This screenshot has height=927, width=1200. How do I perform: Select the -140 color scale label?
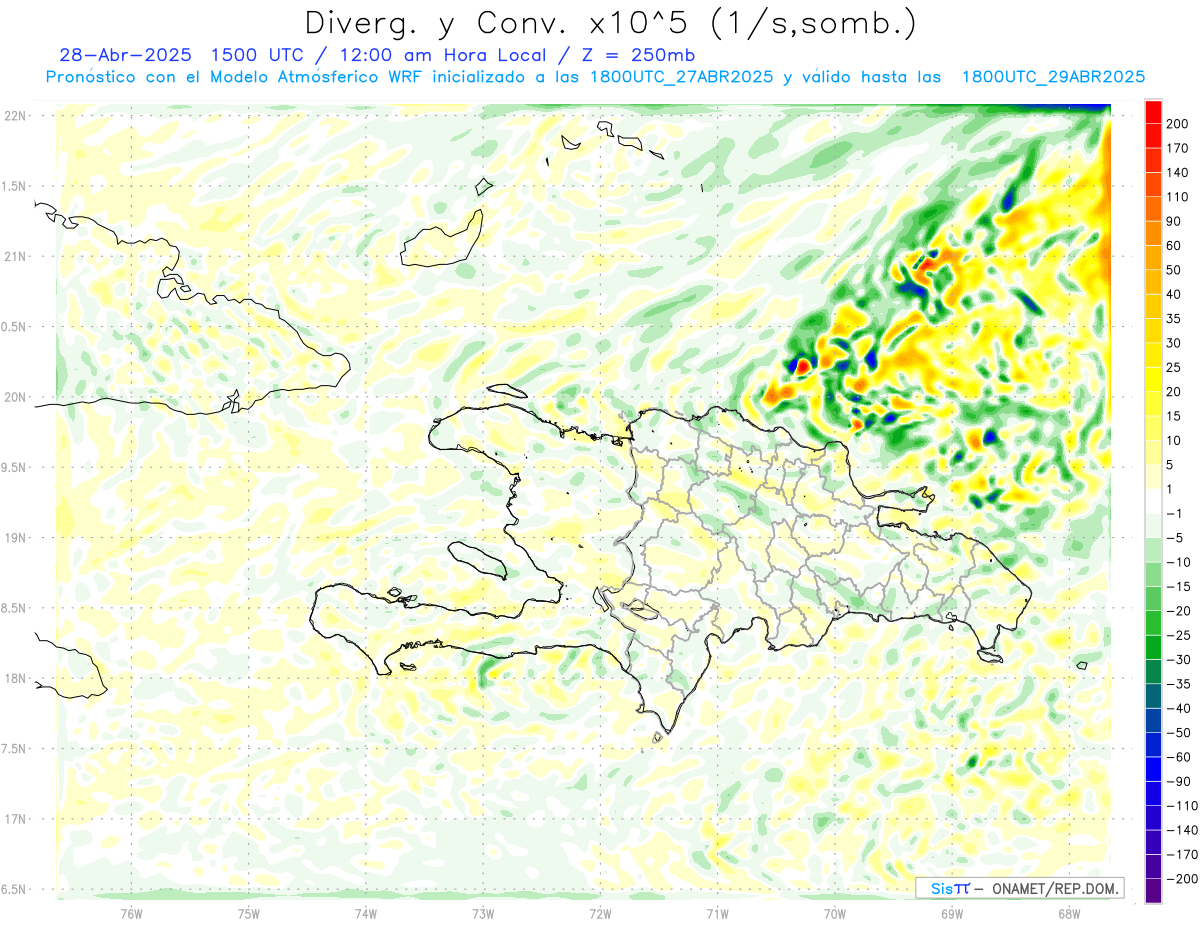tap(1181, 830)
